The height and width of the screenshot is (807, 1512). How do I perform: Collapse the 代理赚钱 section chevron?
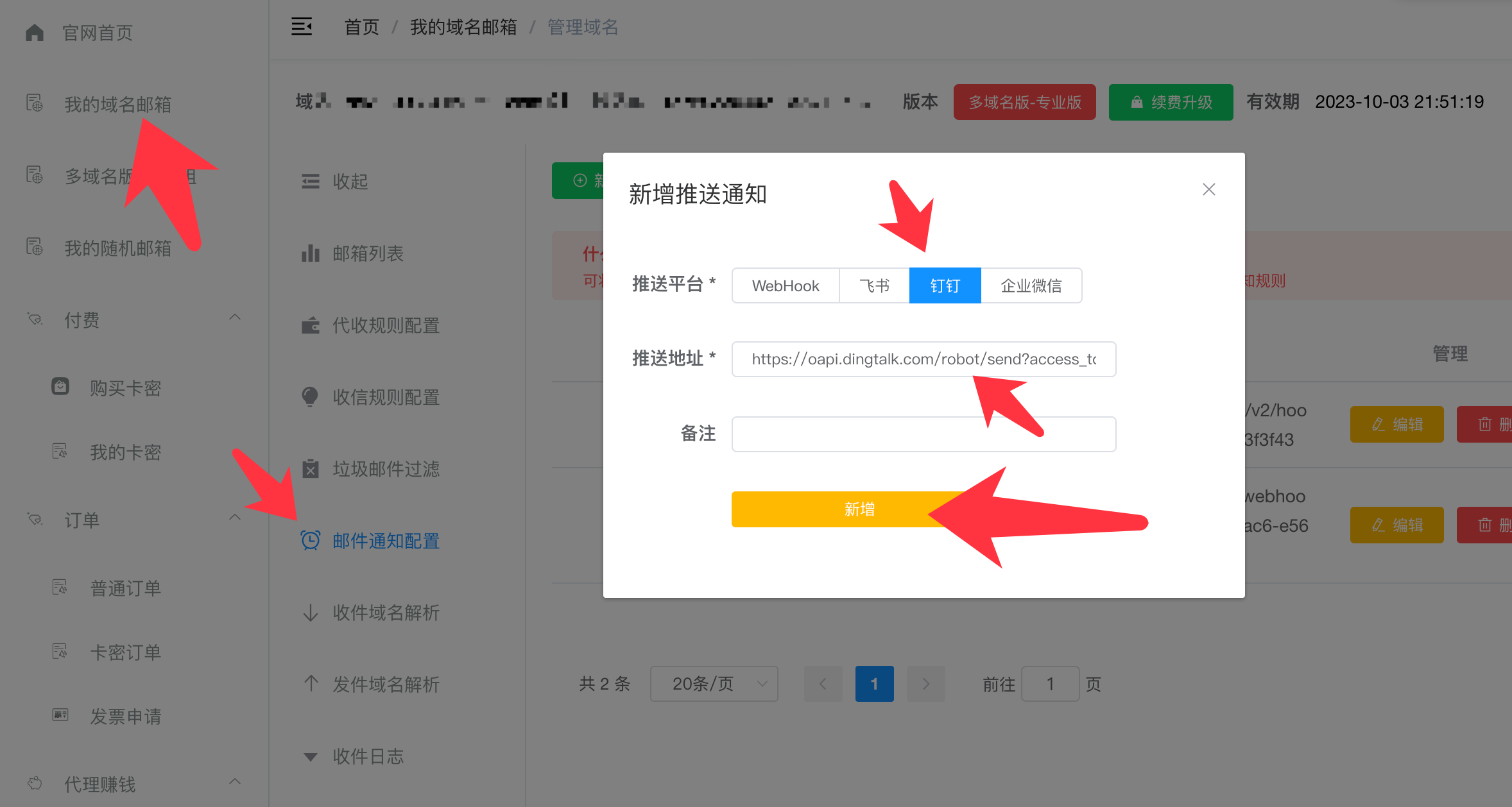pyautogui.click(x=235, y=781)
